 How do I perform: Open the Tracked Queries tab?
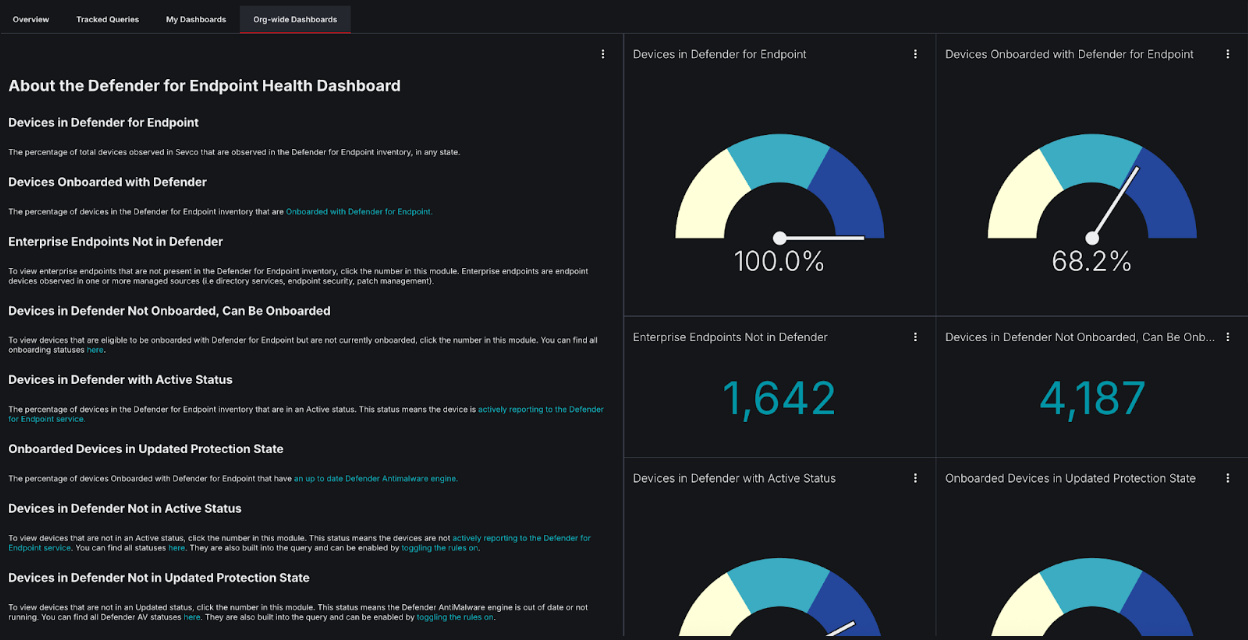(x=107, y=18)
